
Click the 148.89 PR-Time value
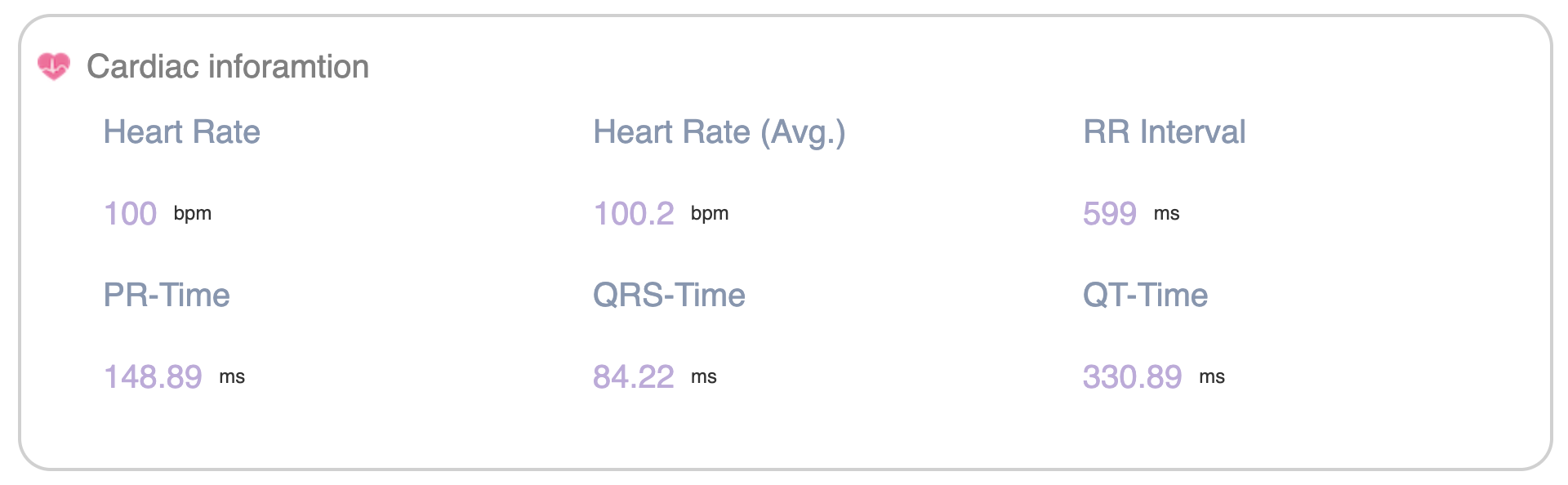coord(153,377)
